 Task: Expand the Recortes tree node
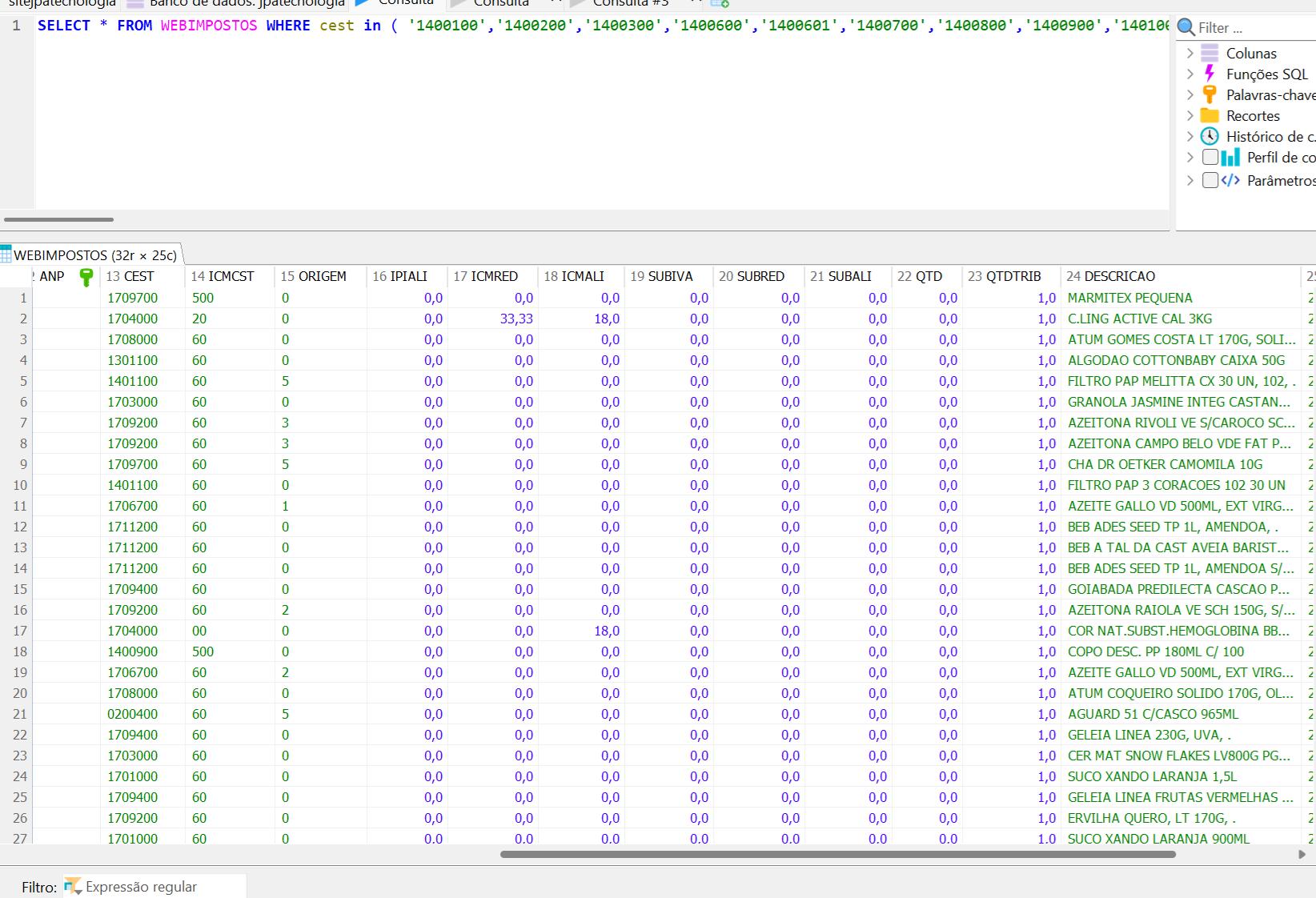[x=1190, y=116]
